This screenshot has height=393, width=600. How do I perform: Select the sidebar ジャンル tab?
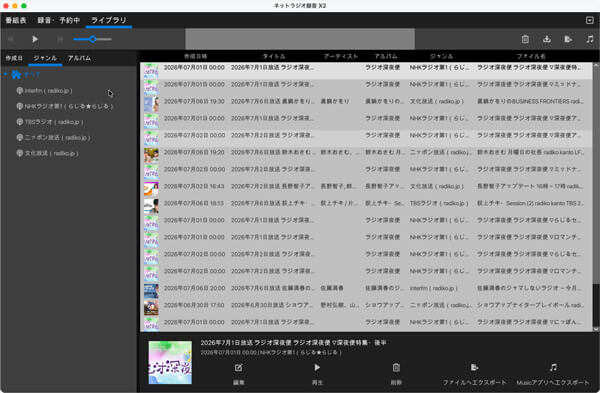pyautogui.click(x=45, y=58)
